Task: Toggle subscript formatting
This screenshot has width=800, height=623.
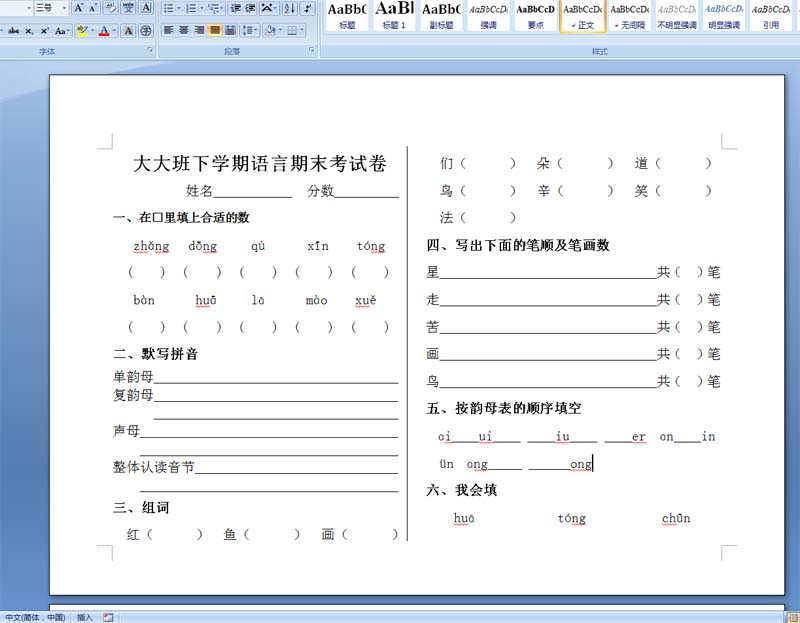Action: (30, 31)
